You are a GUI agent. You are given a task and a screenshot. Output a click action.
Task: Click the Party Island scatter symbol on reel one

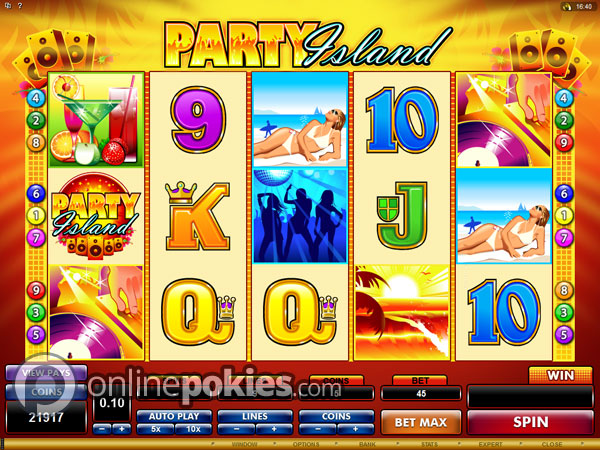coord(96,215)
